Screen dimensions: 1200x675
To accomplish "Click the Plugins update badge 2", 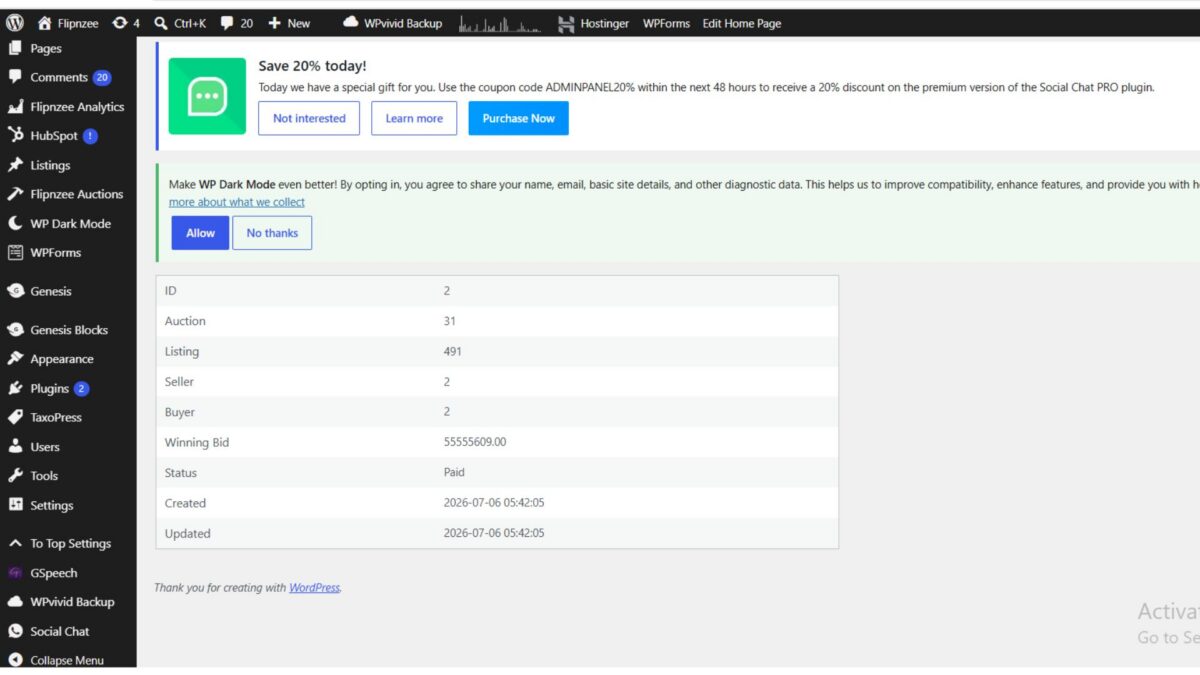I will (x=81, y=388).
